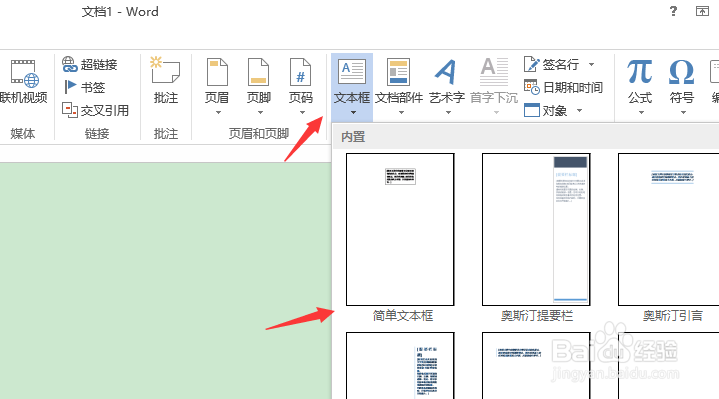Add a new comment (批注)

pos(166,81)
